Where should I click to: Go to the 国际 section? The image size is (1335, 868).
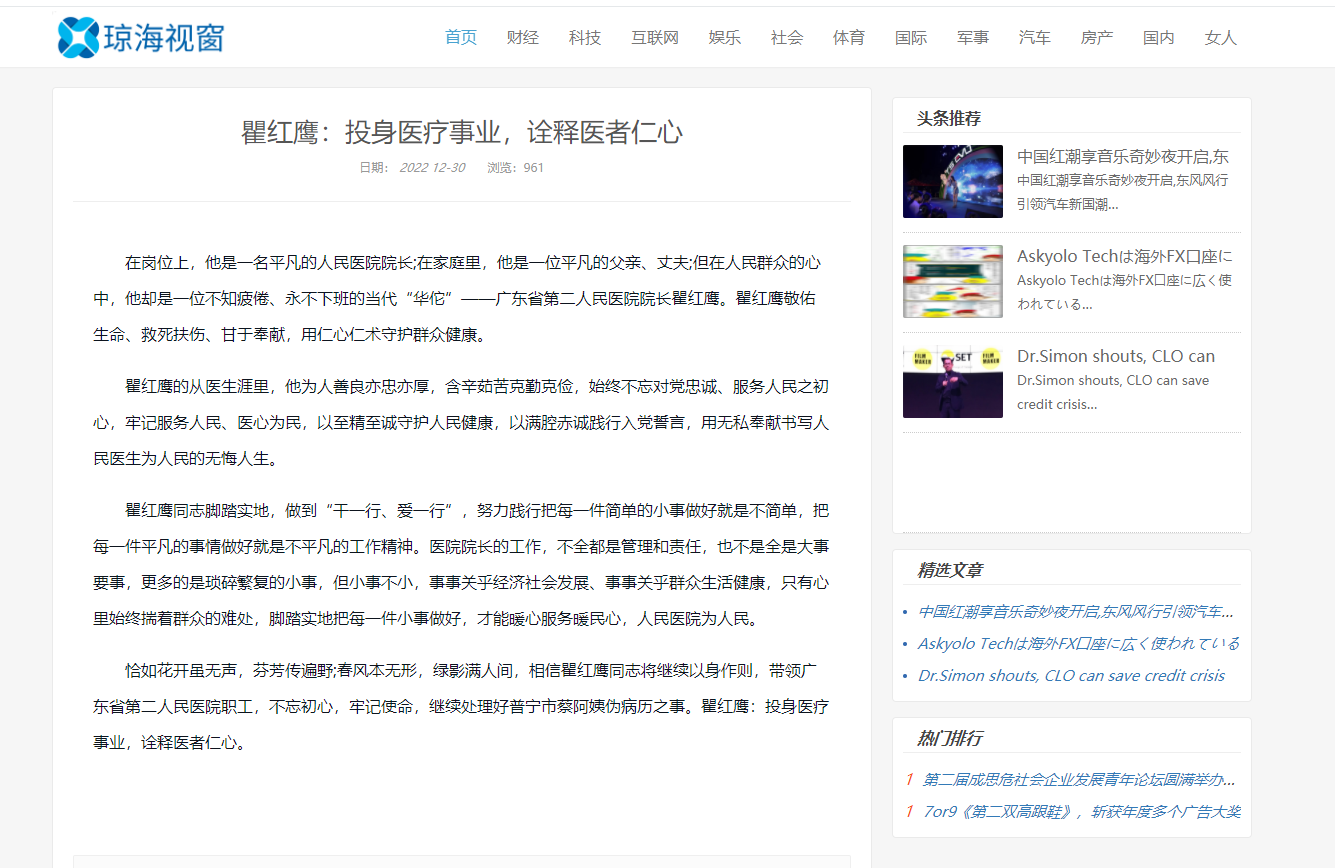[911, 38]
